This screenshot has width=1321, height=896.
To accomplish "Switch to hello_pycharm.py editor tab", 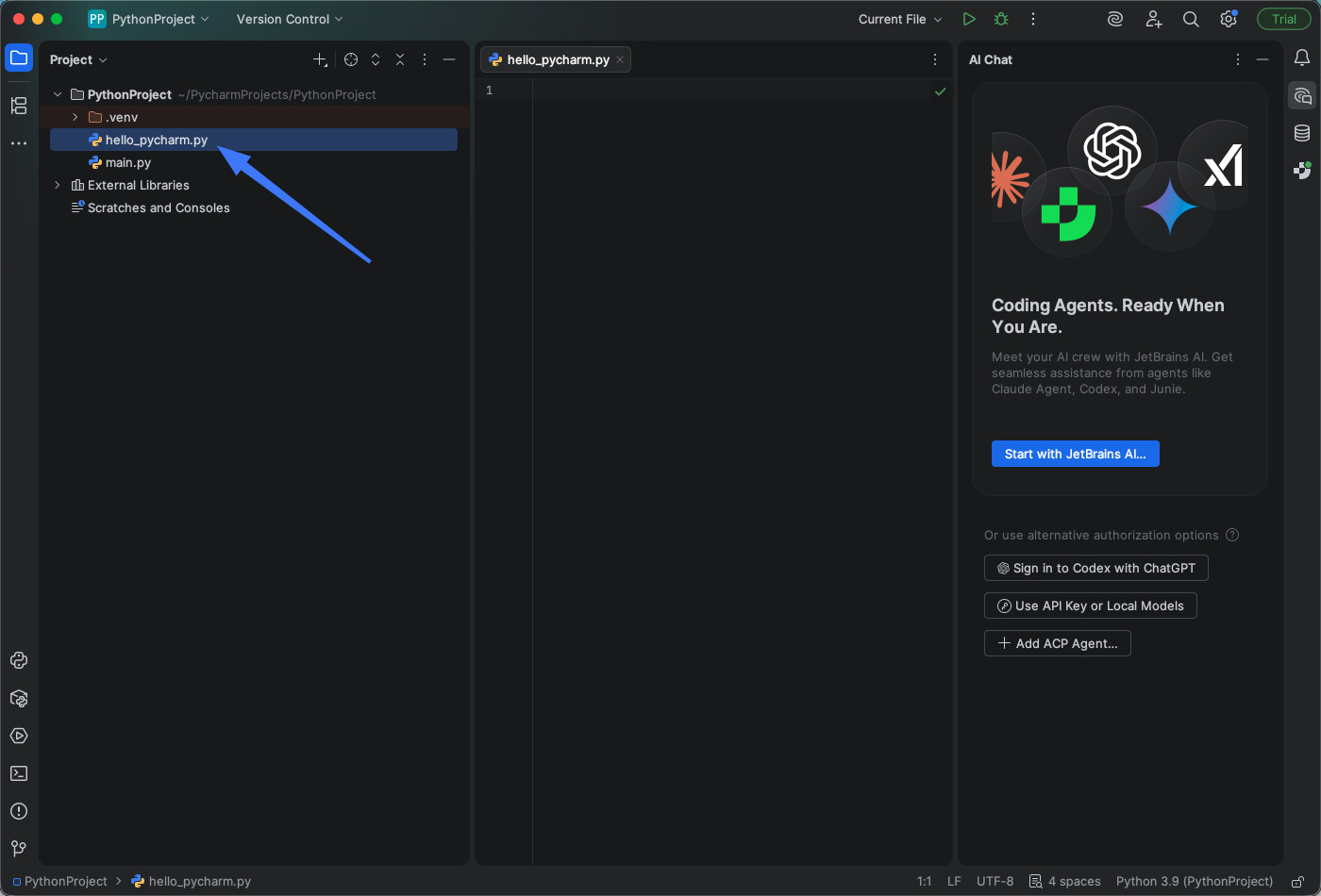I will tap(558, 59).
